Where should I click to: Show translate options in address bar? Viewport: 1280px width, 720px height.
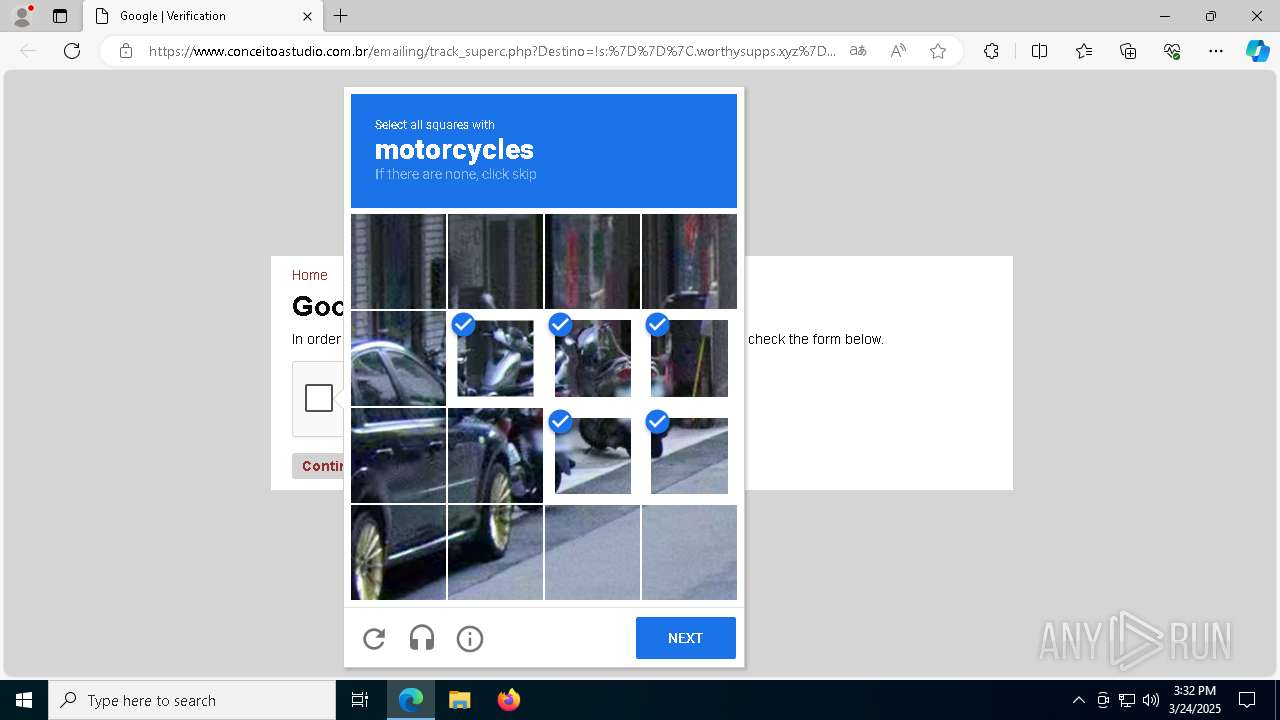tap(858, 51)
